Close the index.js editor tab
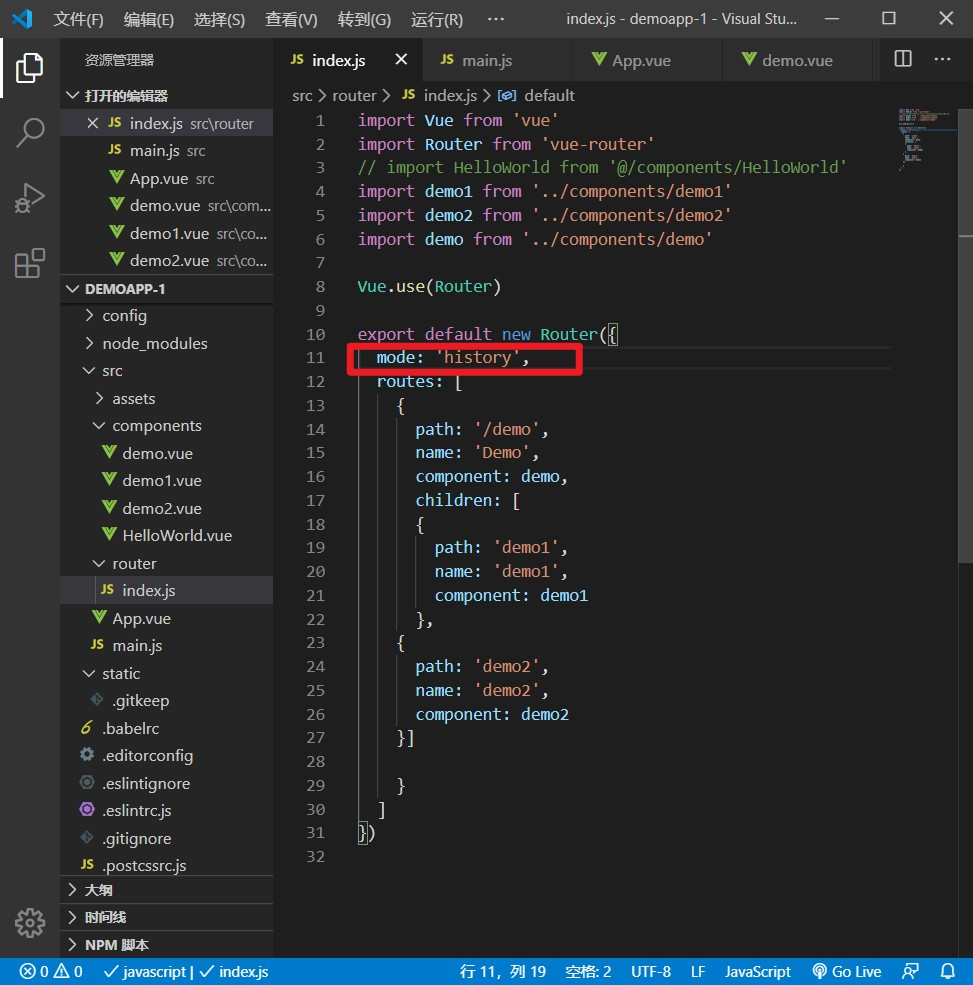Viewport: 973px width, 985px height. 401,60
